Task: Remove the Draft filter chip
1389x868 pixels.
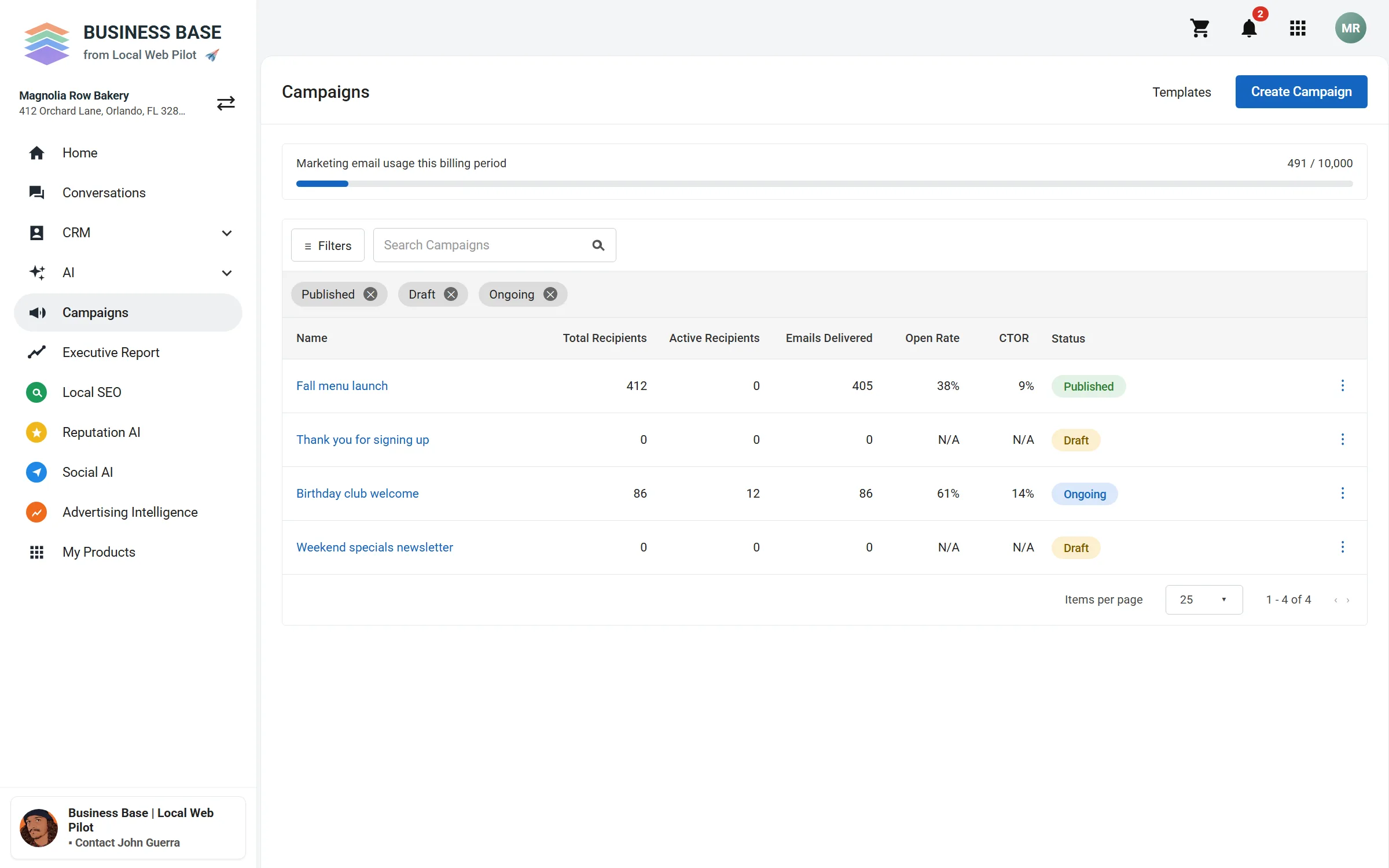Action: point(451,295)
